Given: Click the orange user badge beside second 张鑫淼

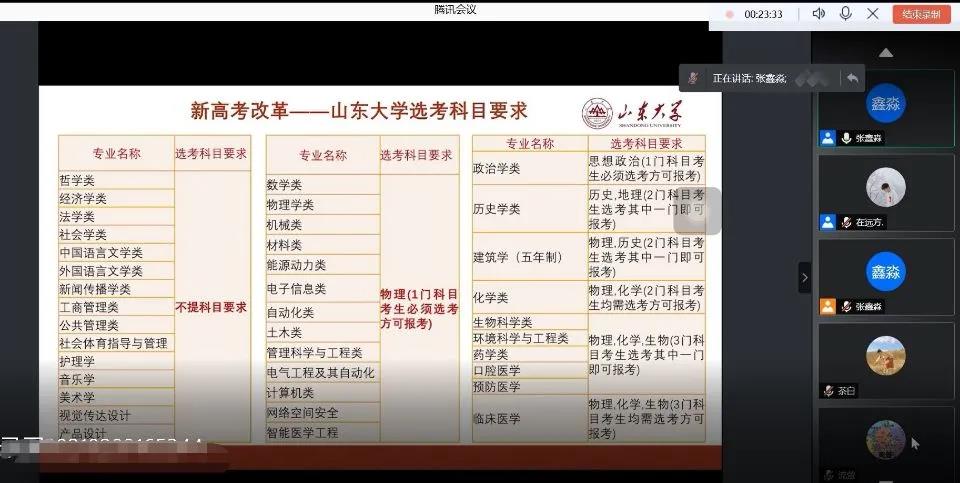Looking at the screenshot, I should coord(828,306).
